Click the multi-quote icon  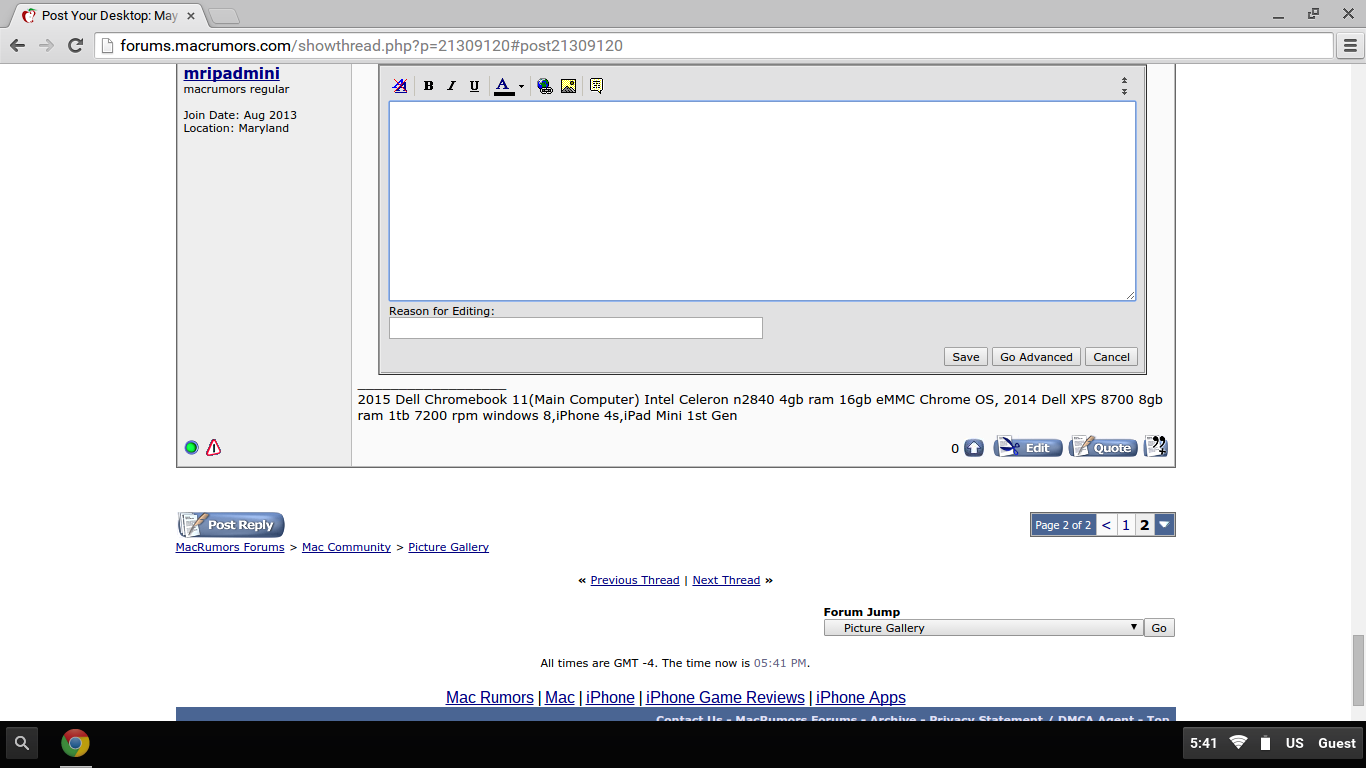(1156, 447)
